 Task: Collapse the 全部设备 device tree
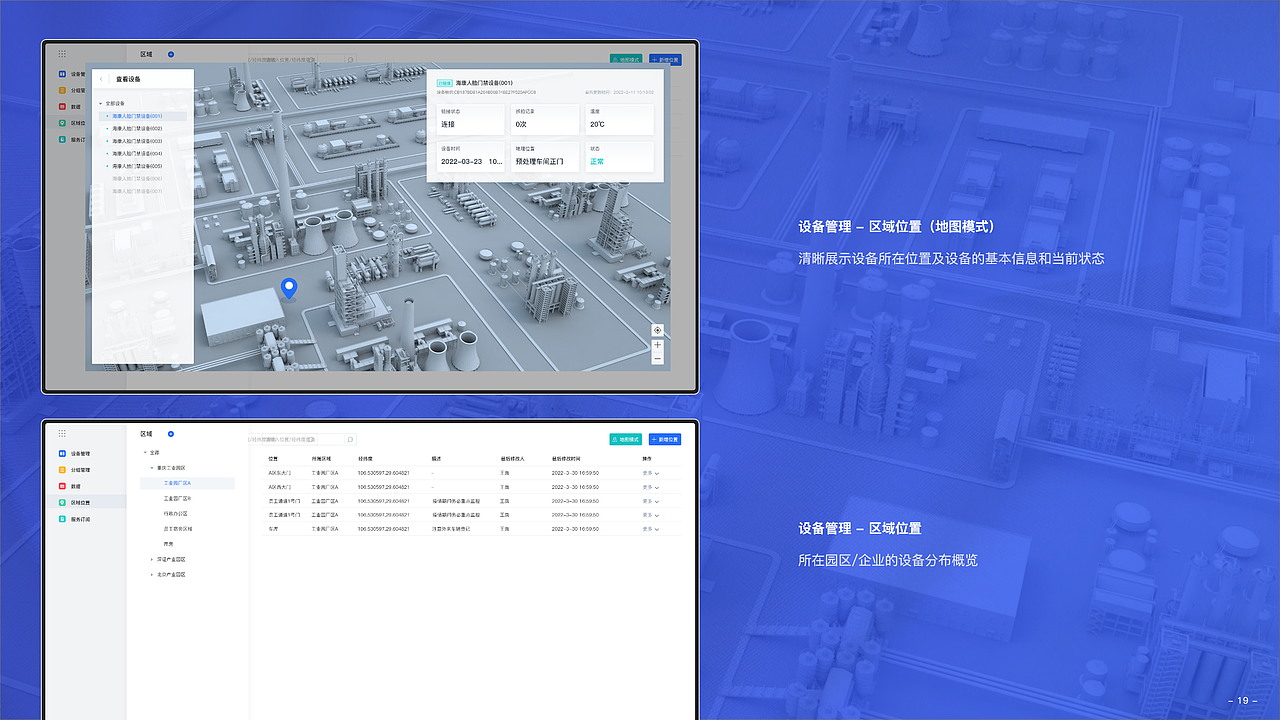[100, 103]
